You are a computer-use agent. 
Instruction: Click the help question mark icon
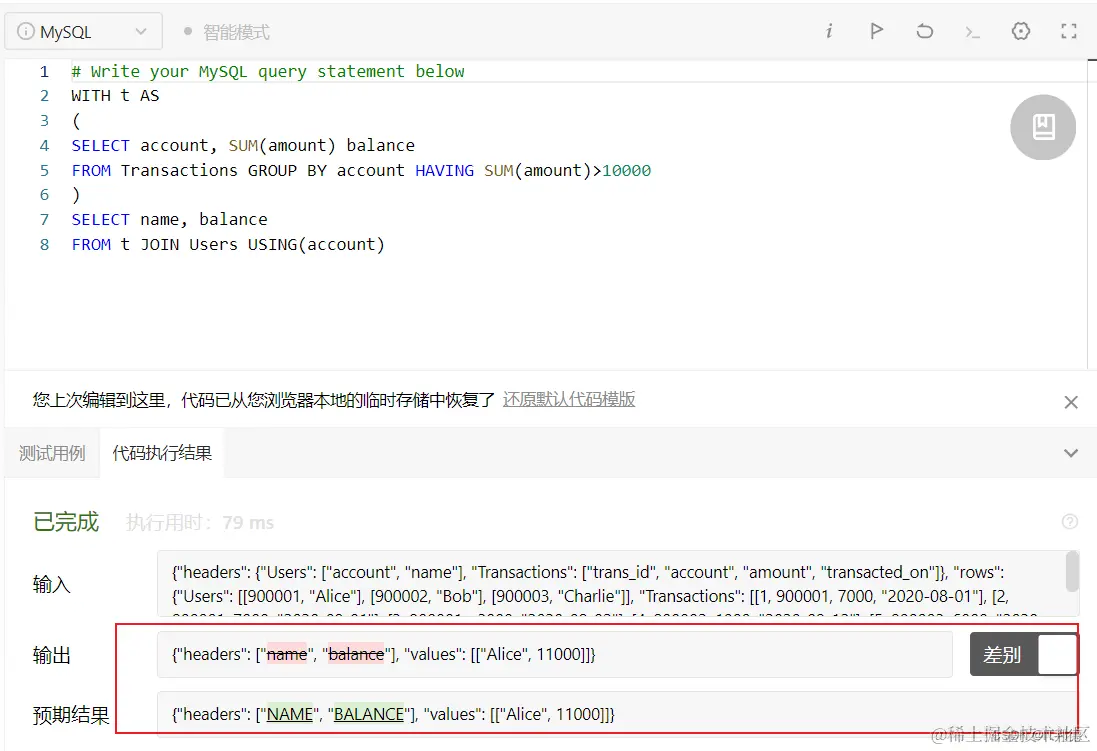pyautogui.click(x=1069, y=521)
